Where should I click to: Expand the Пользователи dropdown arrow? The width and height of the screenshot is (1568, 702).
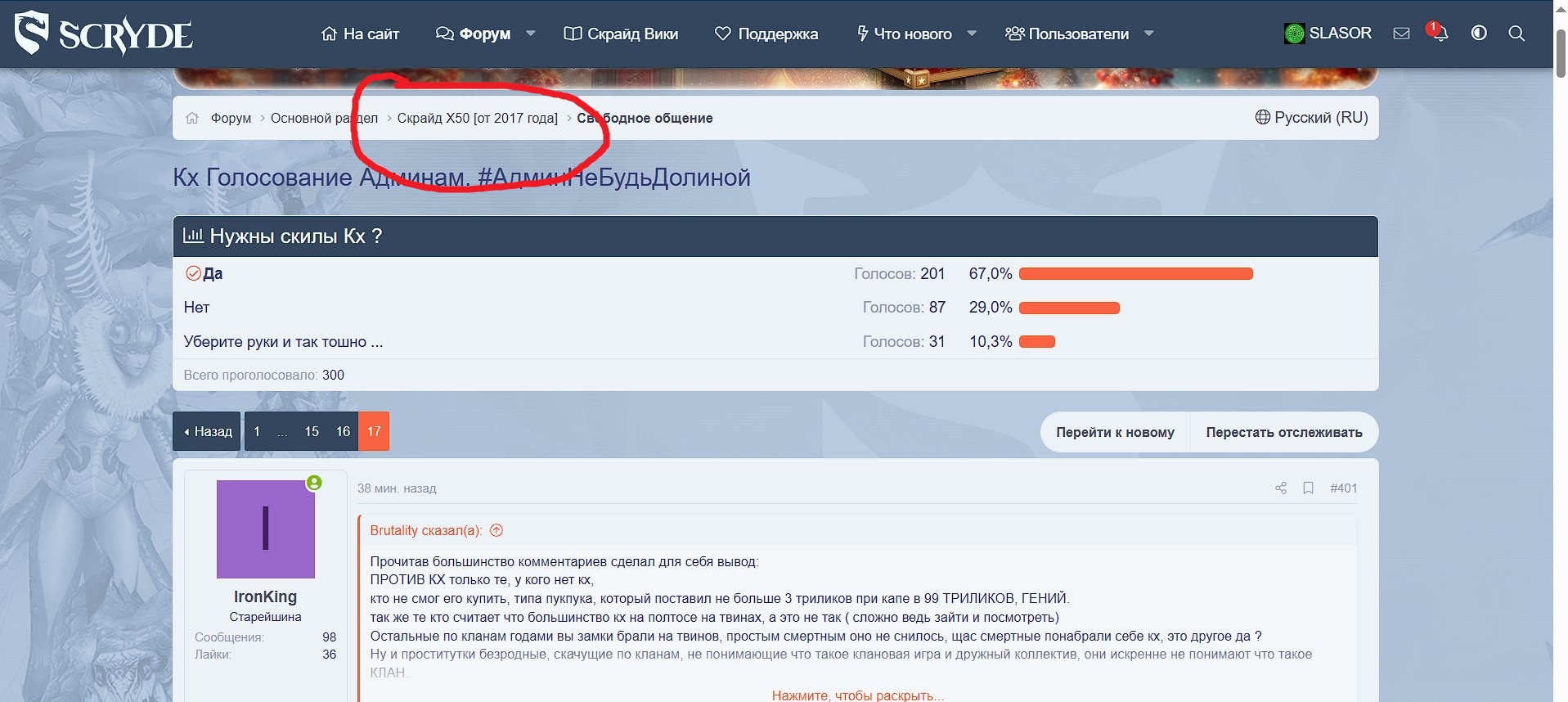[x=1149, y=34]
